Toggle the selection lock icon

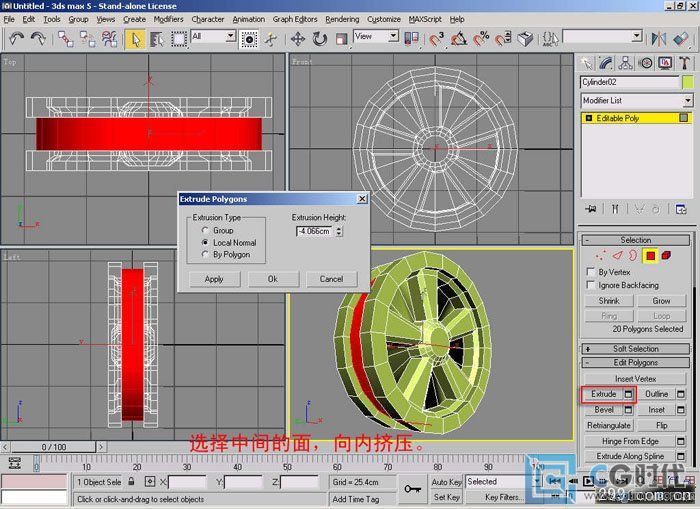pyautogui.click(x=131, y=482)
